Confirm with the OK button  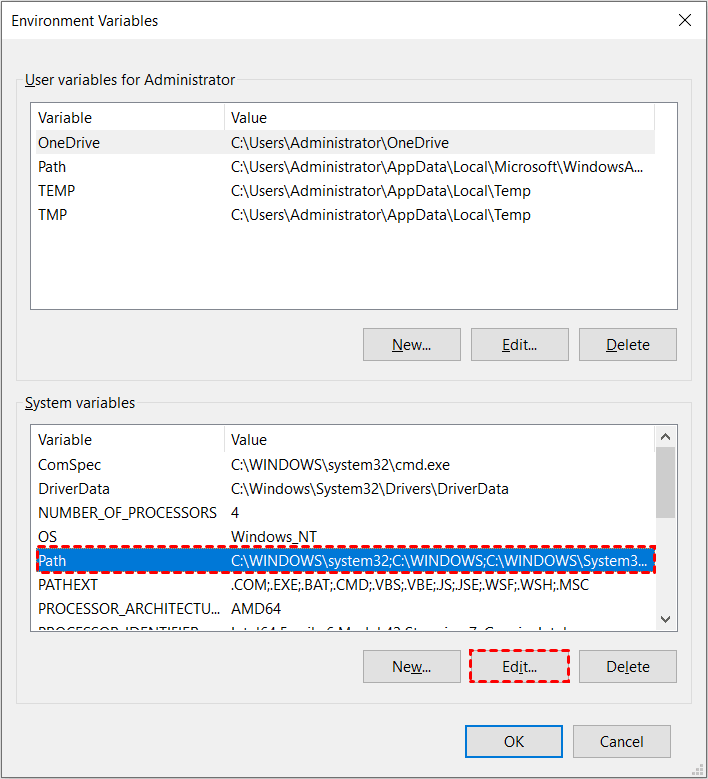click(x=513, y=741)
